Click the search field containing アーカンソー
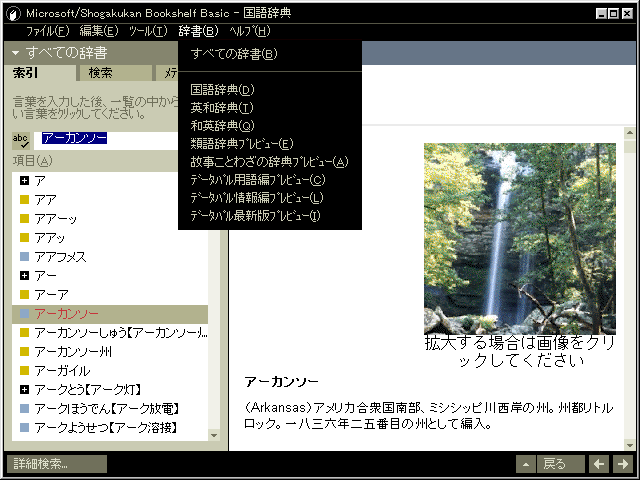The width and height of the screenshot is (640, 480). [x=120, y=141]
